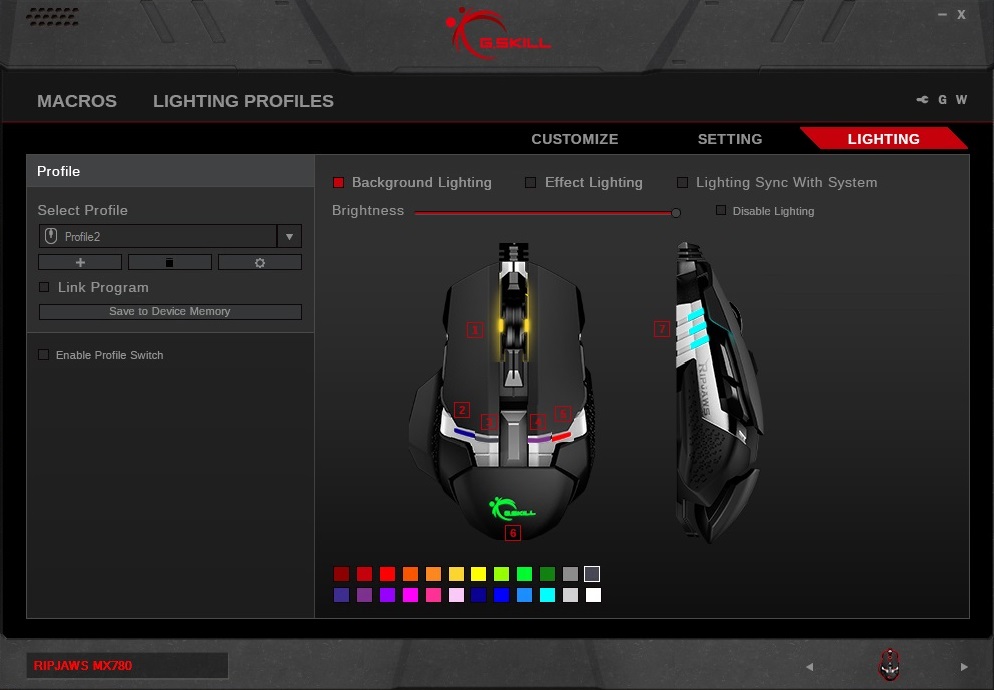
Task: Click the Profile2 combo box field
Action: [158, 237]
